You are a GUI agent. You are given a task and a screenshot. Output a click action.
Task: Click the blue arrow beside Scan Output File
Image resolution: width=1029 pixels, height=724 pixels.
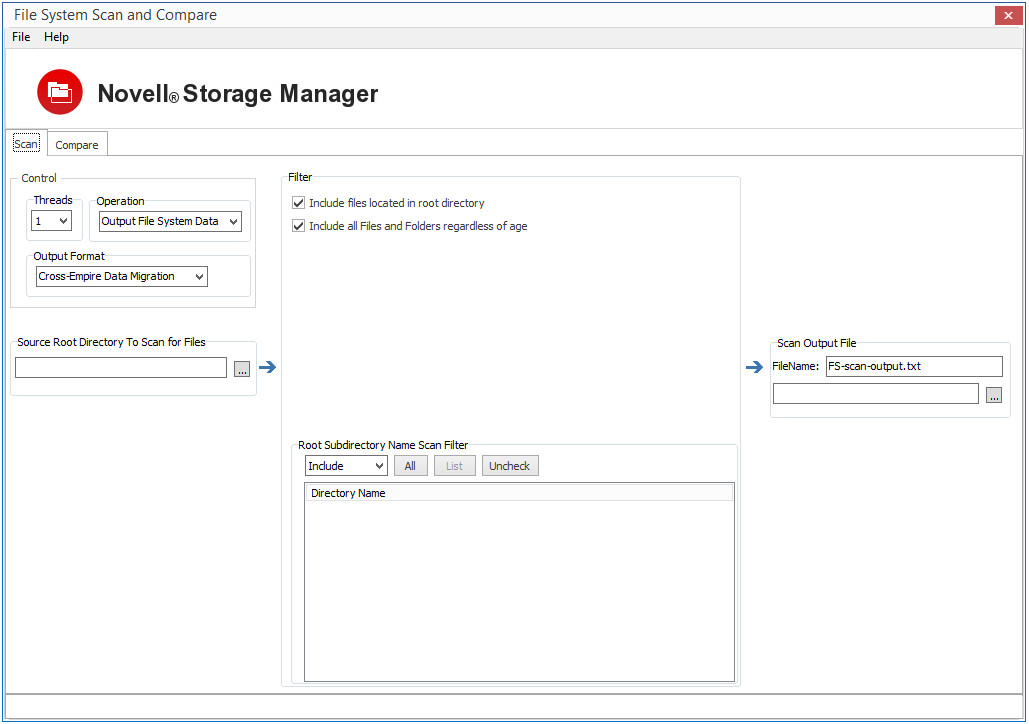754,367
